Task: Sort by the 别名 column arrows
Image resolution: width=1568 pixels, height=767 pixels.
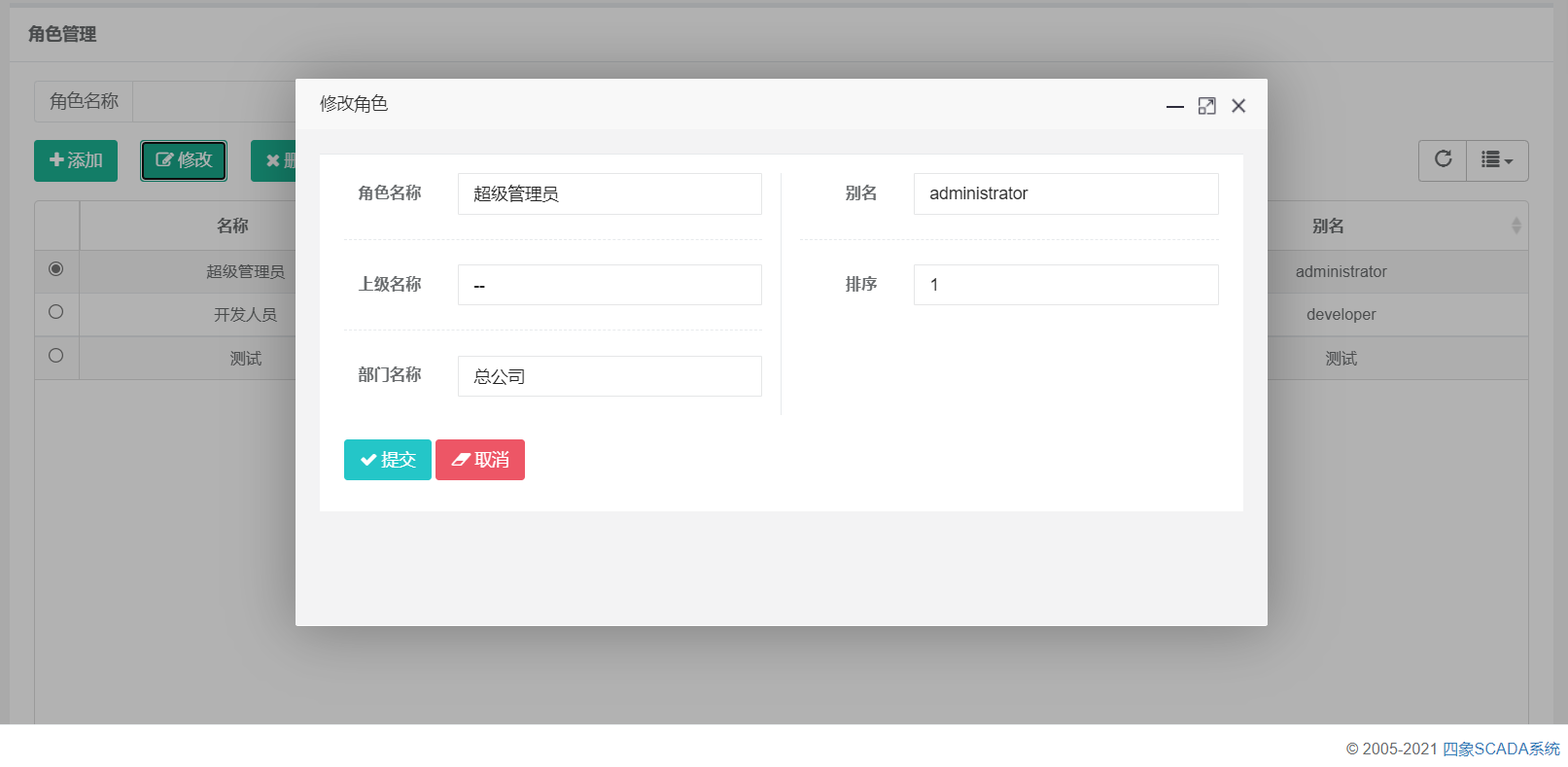Action: [1516, 226]
